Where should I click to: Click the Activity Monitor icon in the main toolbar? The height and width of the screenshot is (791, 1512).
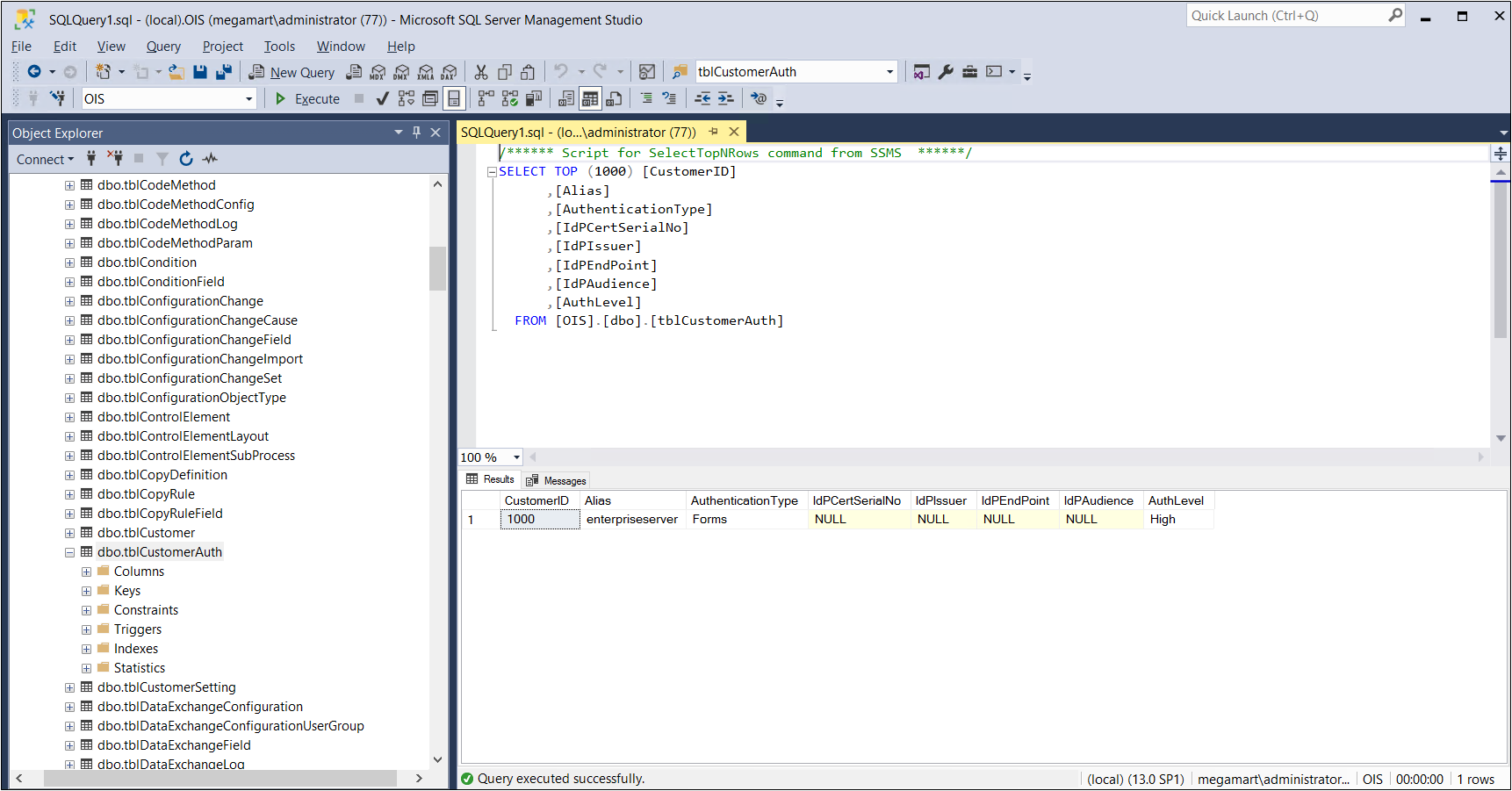click(x=647, y=72)
